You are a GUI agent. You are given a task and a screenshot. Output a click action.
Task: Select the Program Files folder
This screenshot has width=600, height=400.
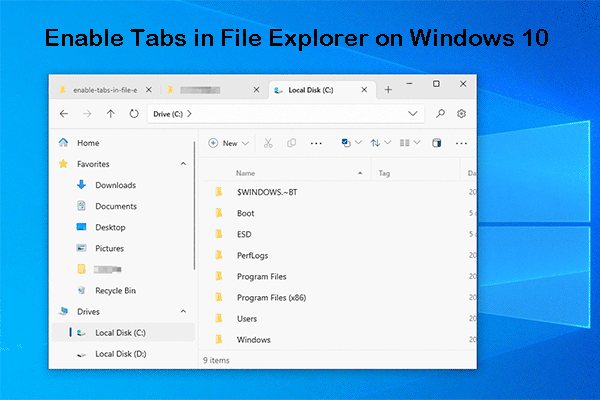[x=261, y=276]
